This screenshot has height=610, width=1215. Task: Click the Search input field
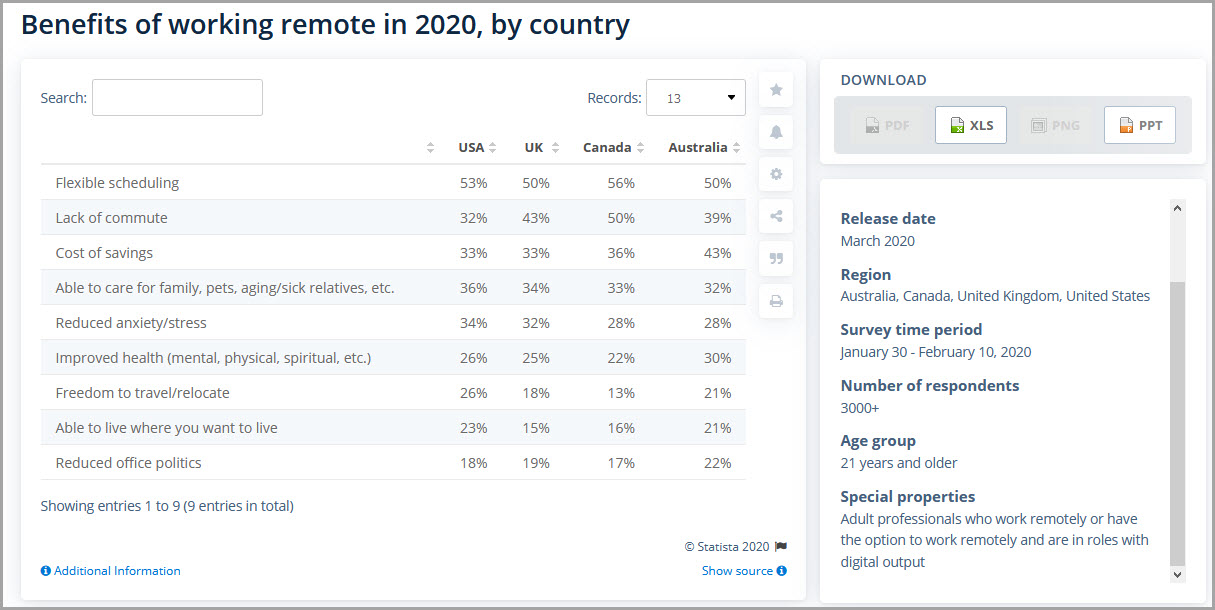(177, 98)
